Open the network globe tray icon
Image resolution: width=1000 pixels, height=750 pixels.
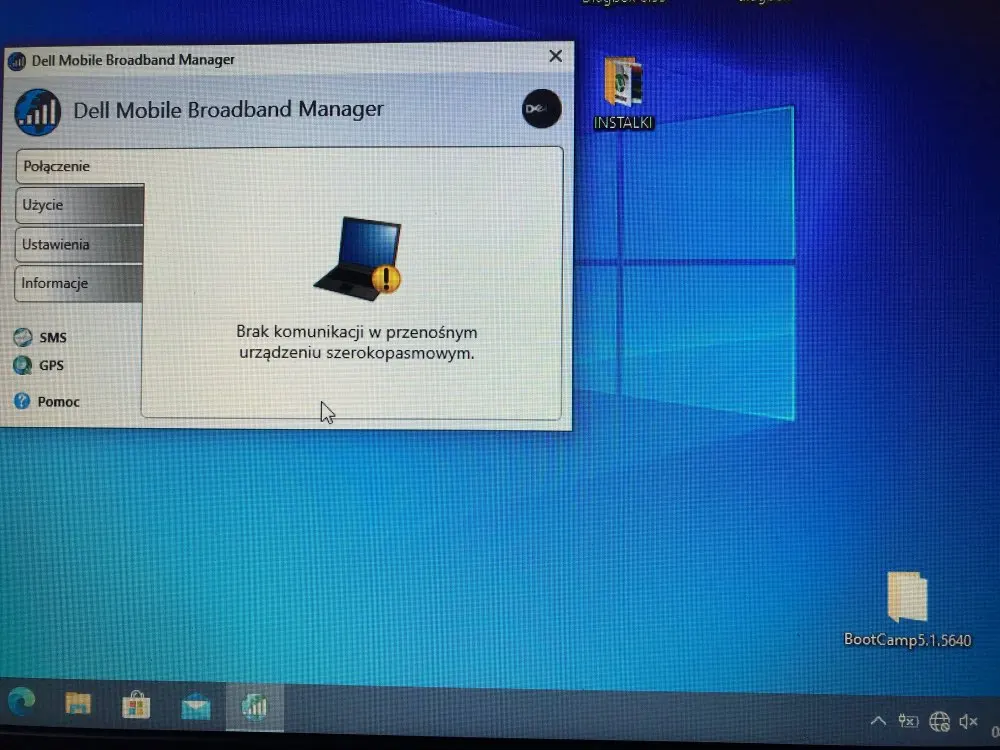[x=939, y=721]
